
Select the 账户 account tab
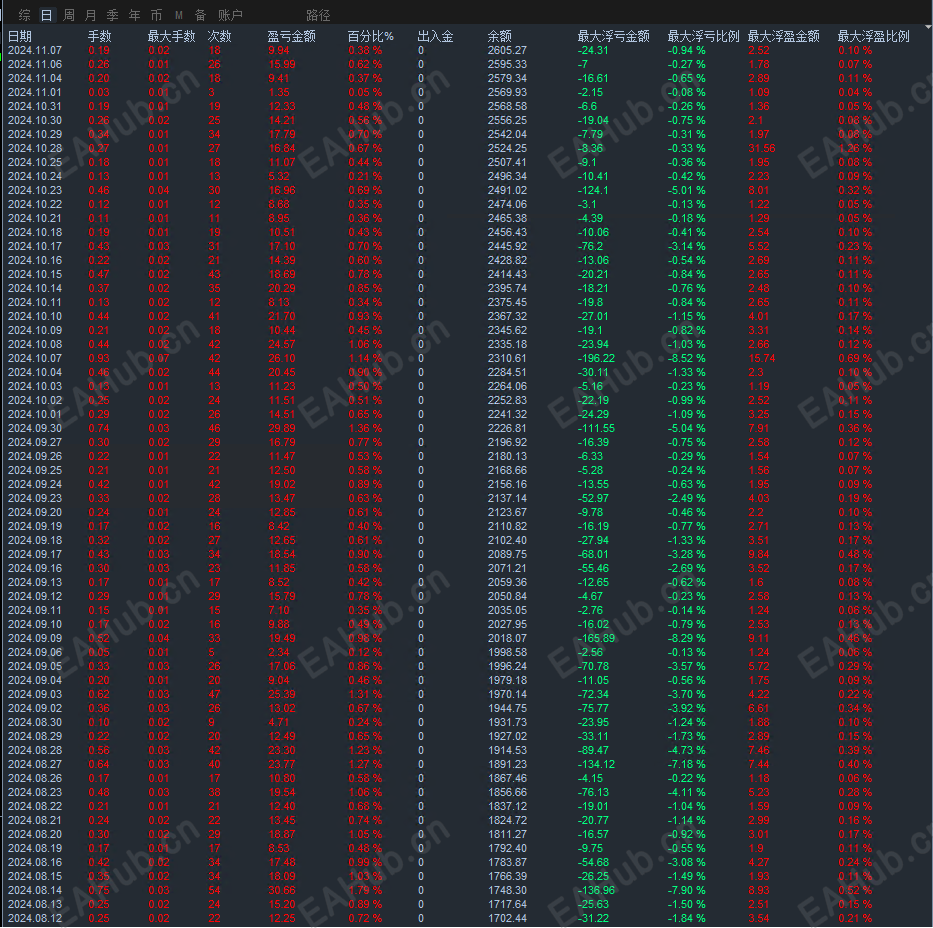tap(230, 15)
